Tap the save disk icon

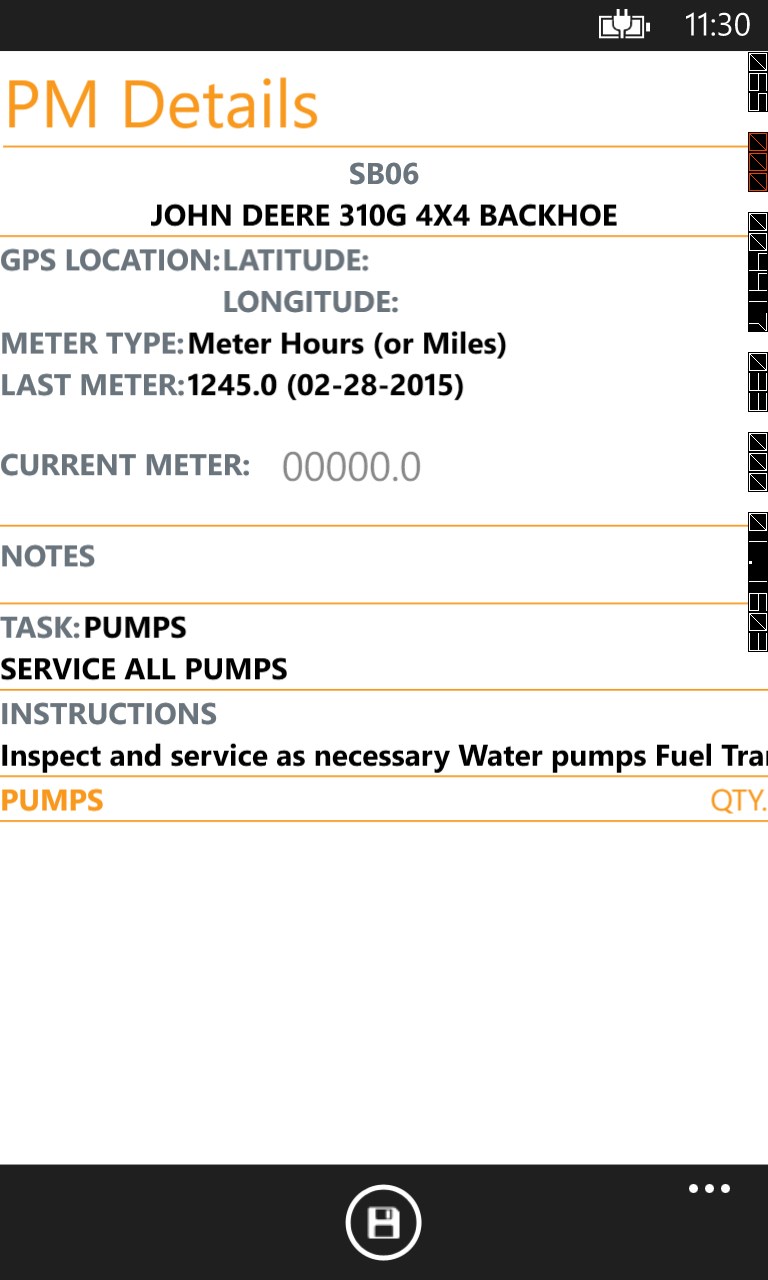(383, 1222)
